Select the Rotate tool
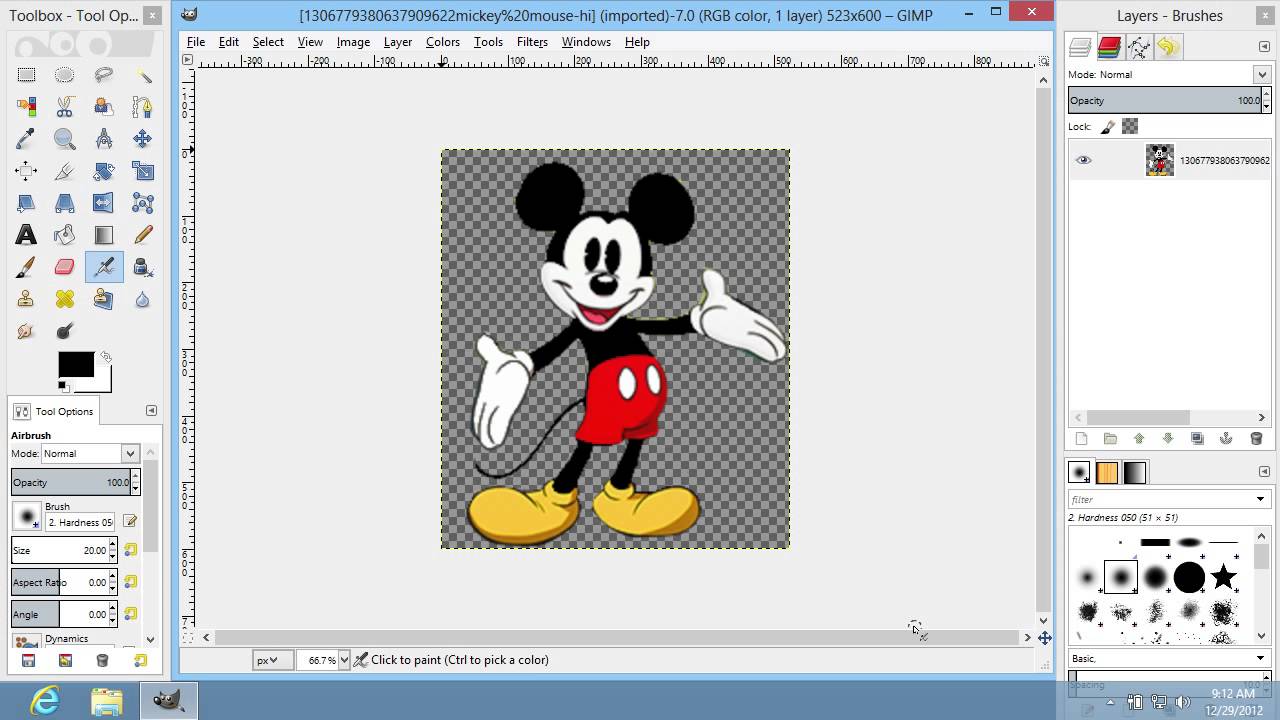Screen dimensions: 1280x720 click(103, 171)
